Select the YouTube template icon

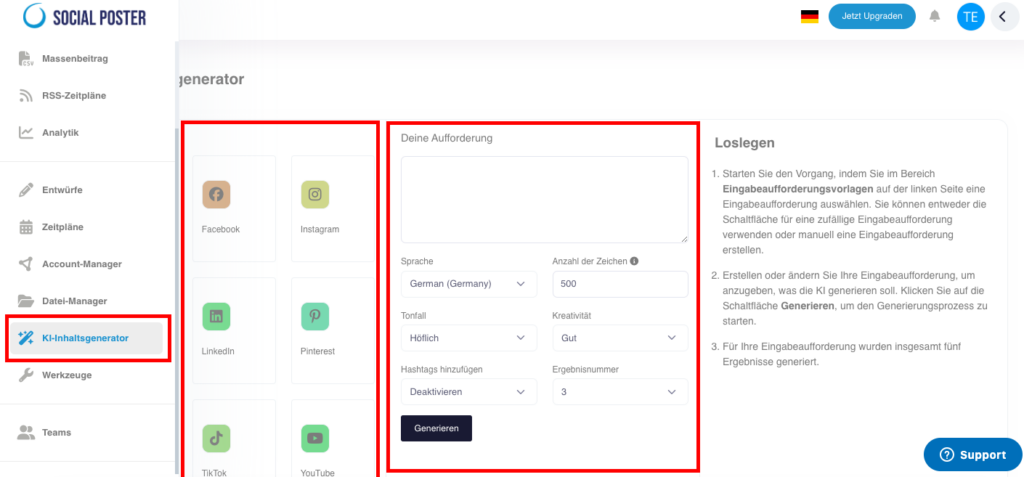click(315, 438)
